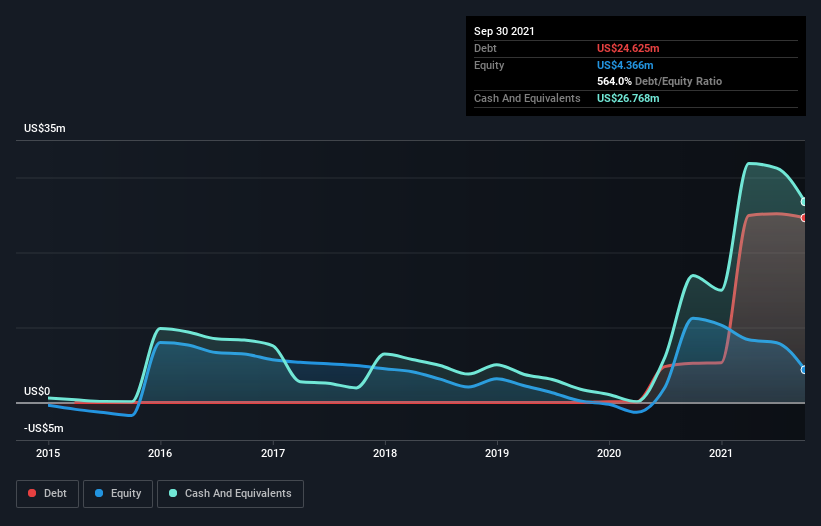Click the blue Equity data point marker
This screenshot has width=821, height=526.
pyautogui.click(x=804, y=370)
